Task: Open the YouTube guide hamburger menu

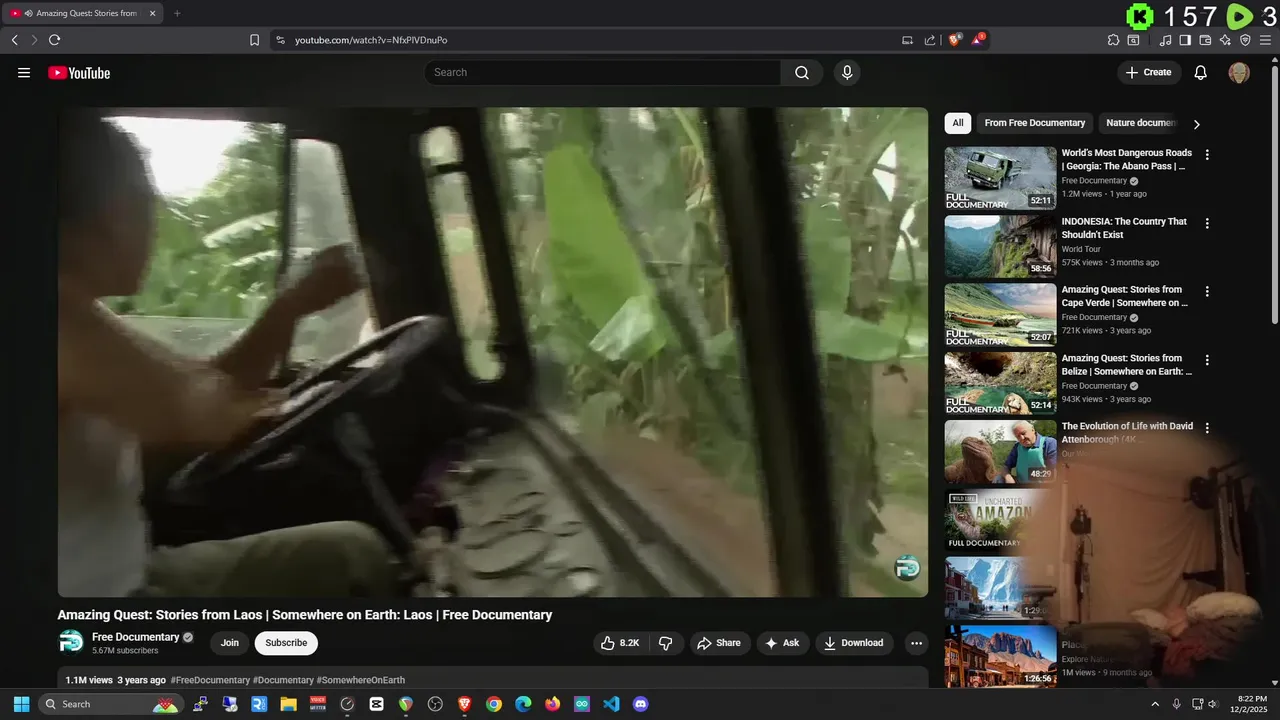Action: pos(24,73)
